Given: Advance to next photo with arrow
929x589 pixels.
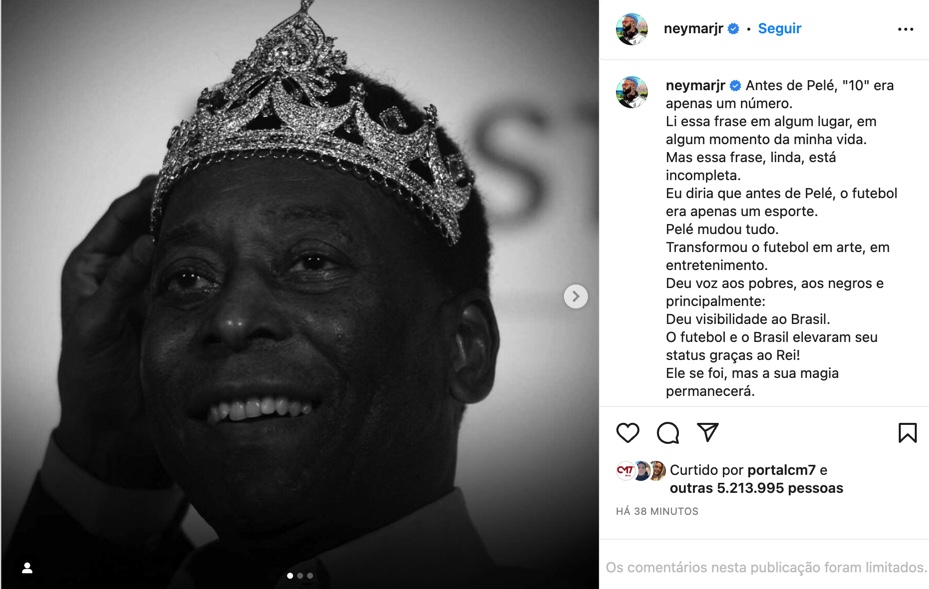Looking at the screenshot, I should coord(575,296).
